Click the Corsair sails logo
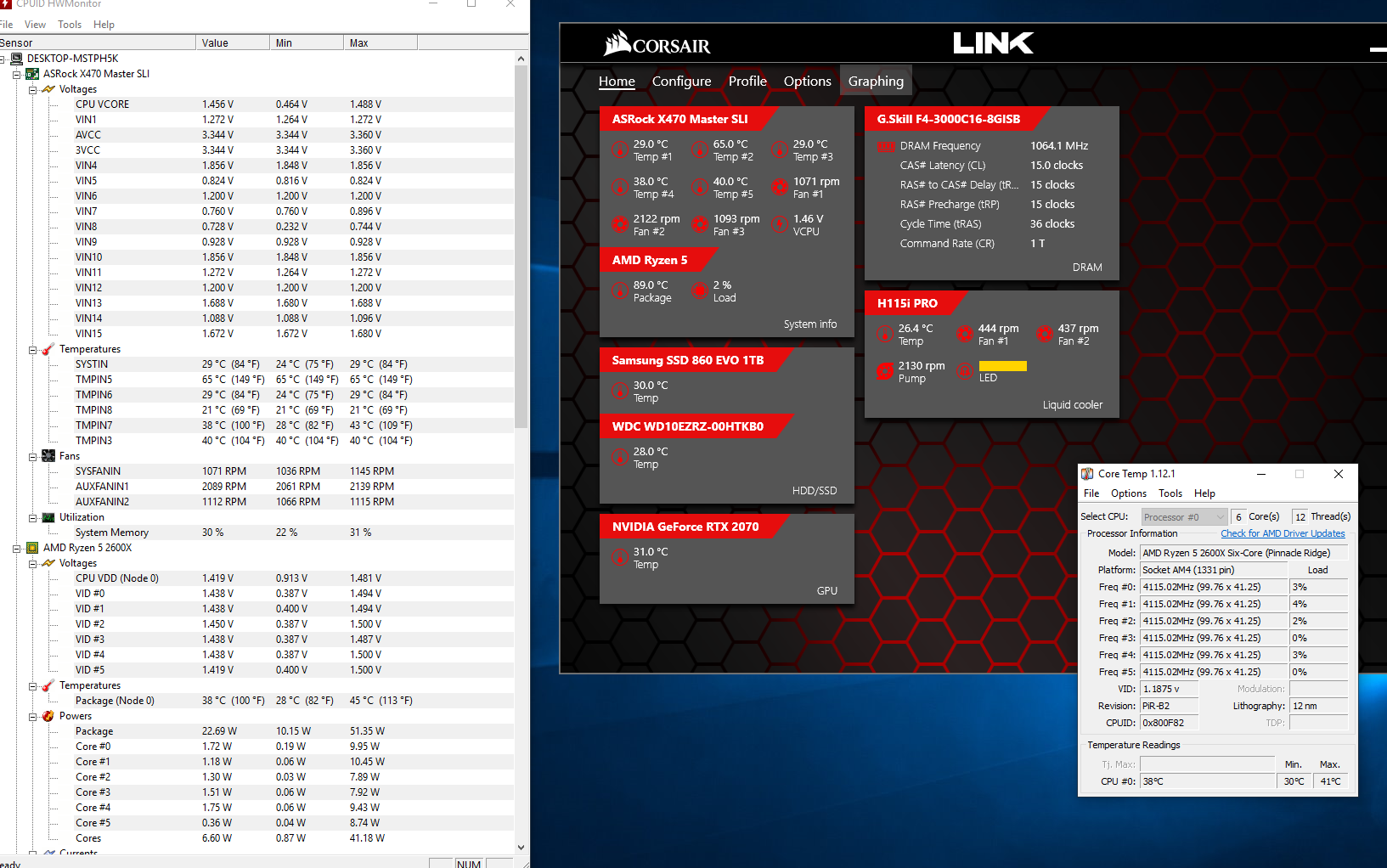 coord(617,42)
